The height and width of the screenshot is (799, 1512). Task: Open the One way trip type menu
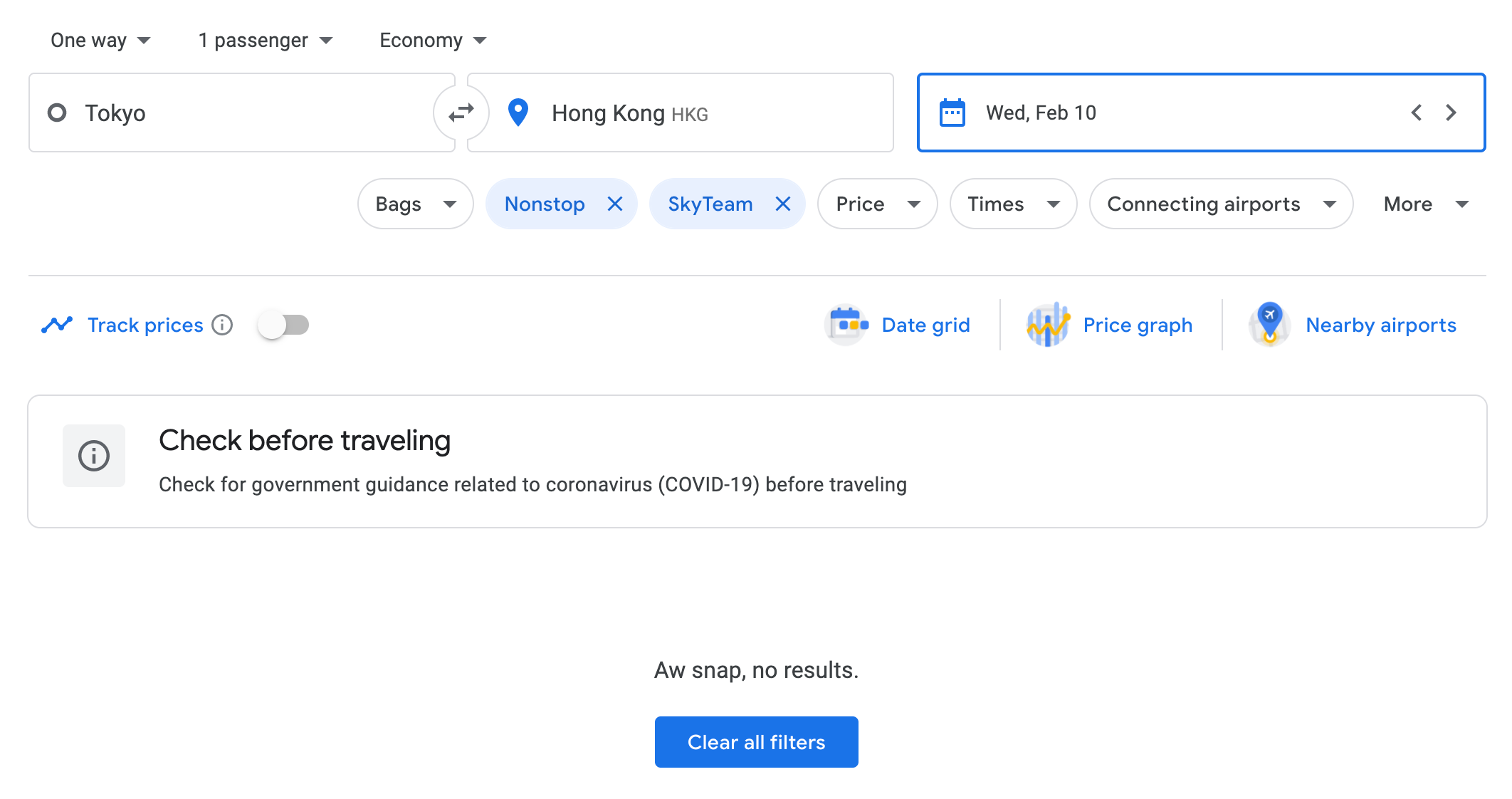100,40
